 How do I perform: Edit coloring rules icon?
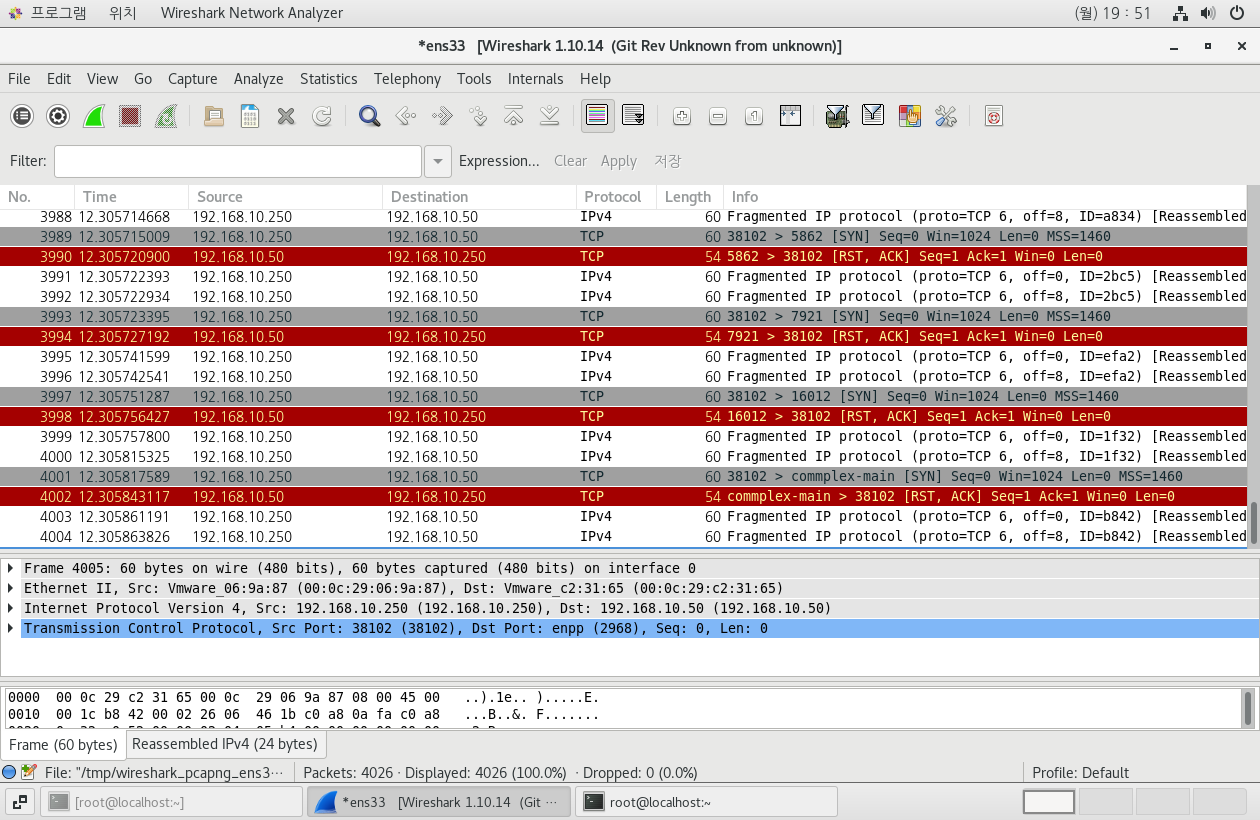click(909, 116)
